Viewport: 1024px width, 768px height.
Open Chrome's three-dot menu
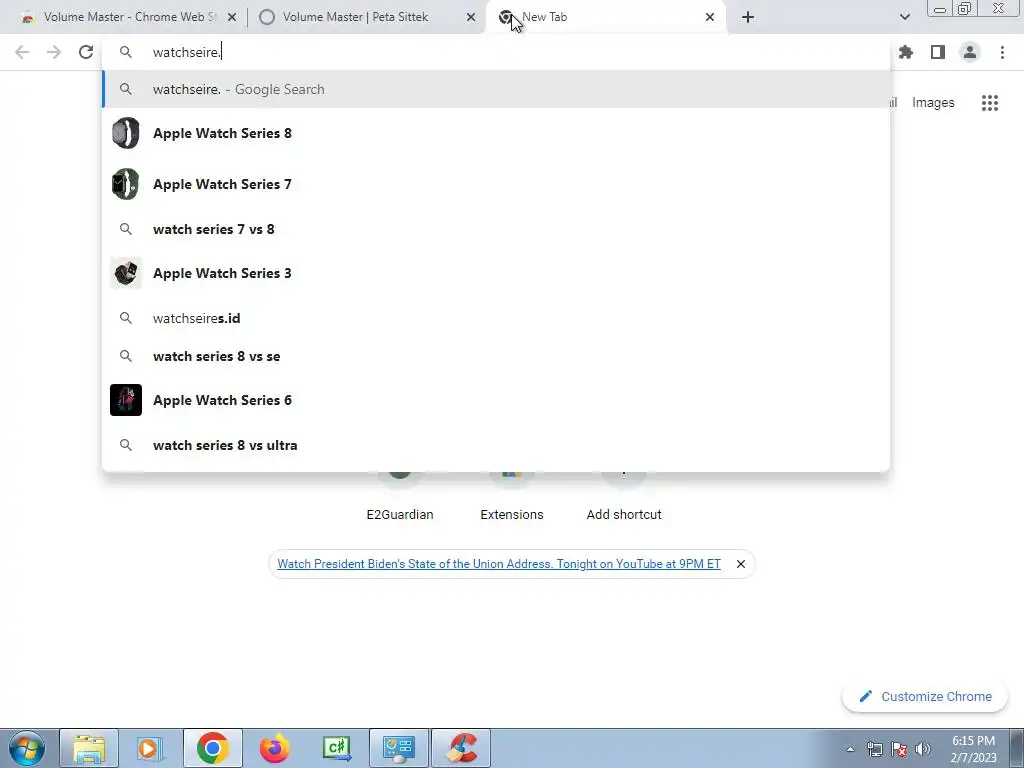tap(1002, 52)
